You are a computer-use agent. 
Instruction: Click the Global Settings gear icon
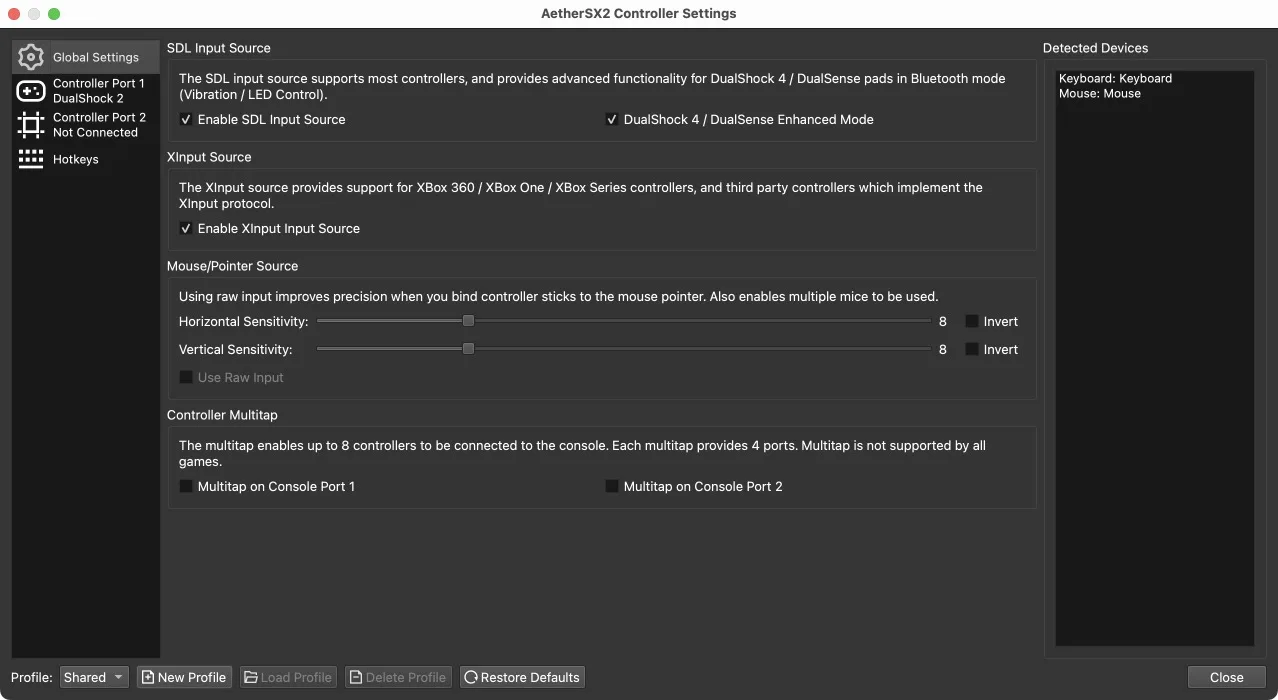31,57
